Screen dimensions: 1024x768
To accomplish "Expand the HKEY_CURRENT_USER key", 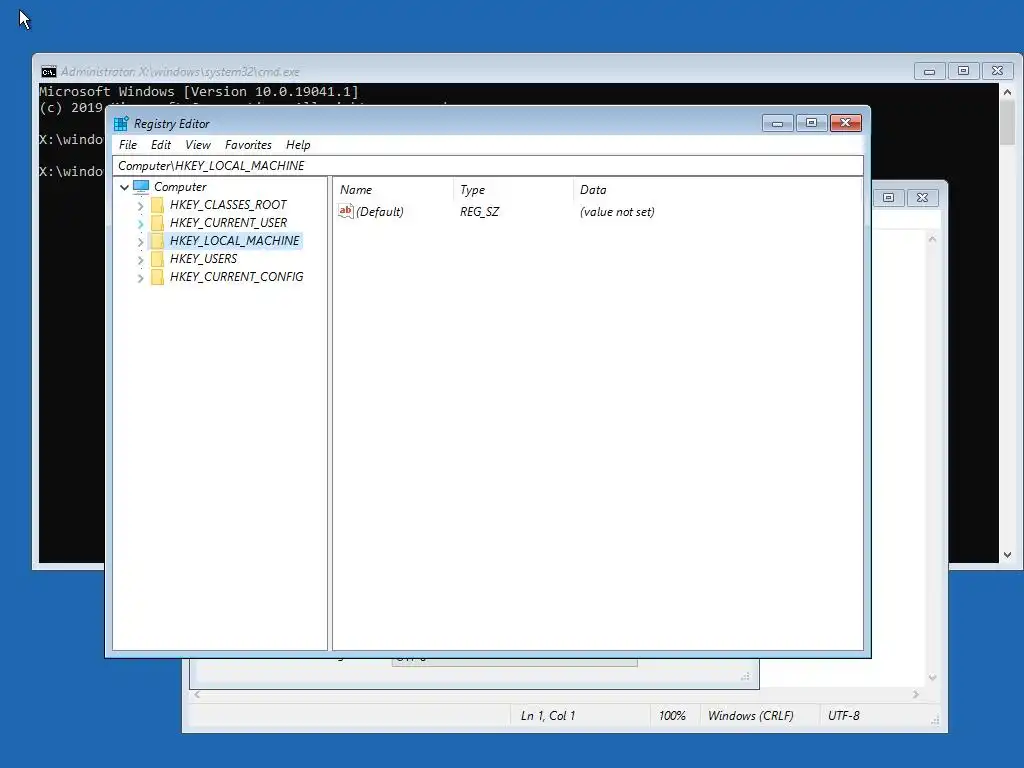I will 140,223.
